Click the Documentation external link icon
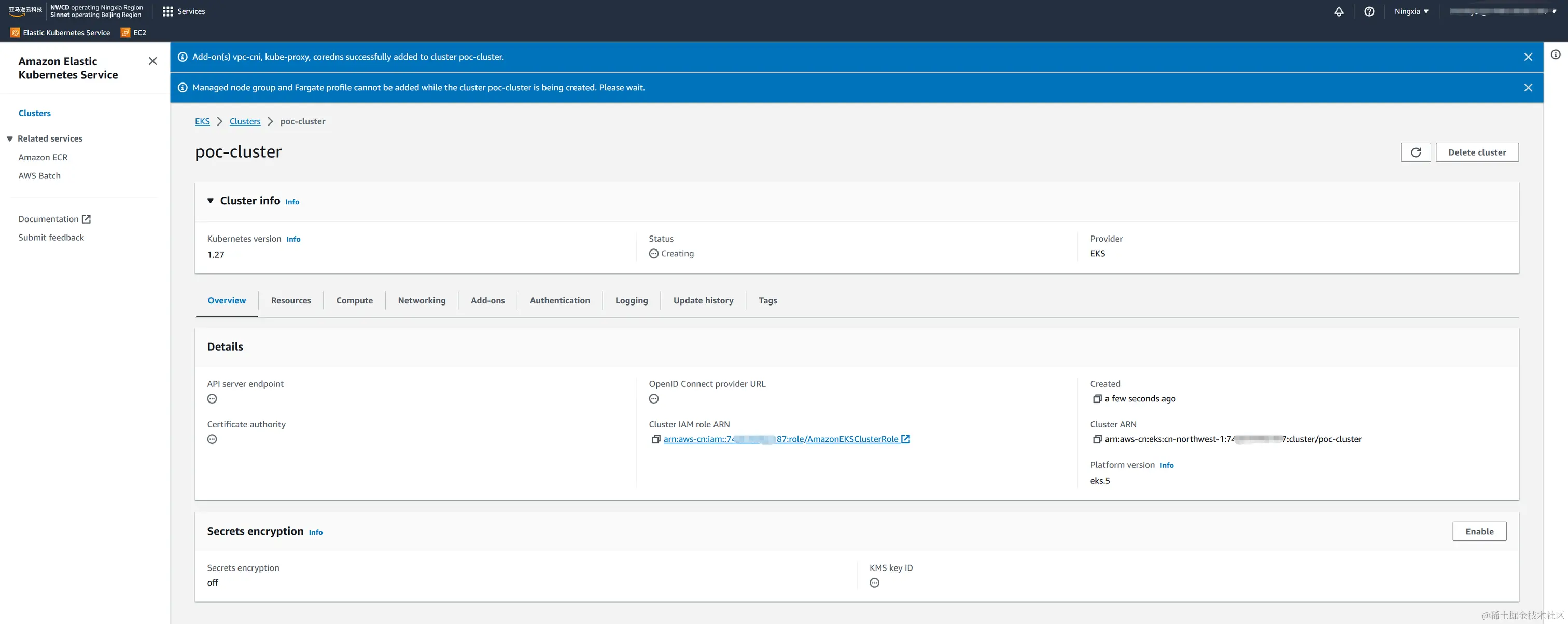1568x624 pixels. [87, 219]
